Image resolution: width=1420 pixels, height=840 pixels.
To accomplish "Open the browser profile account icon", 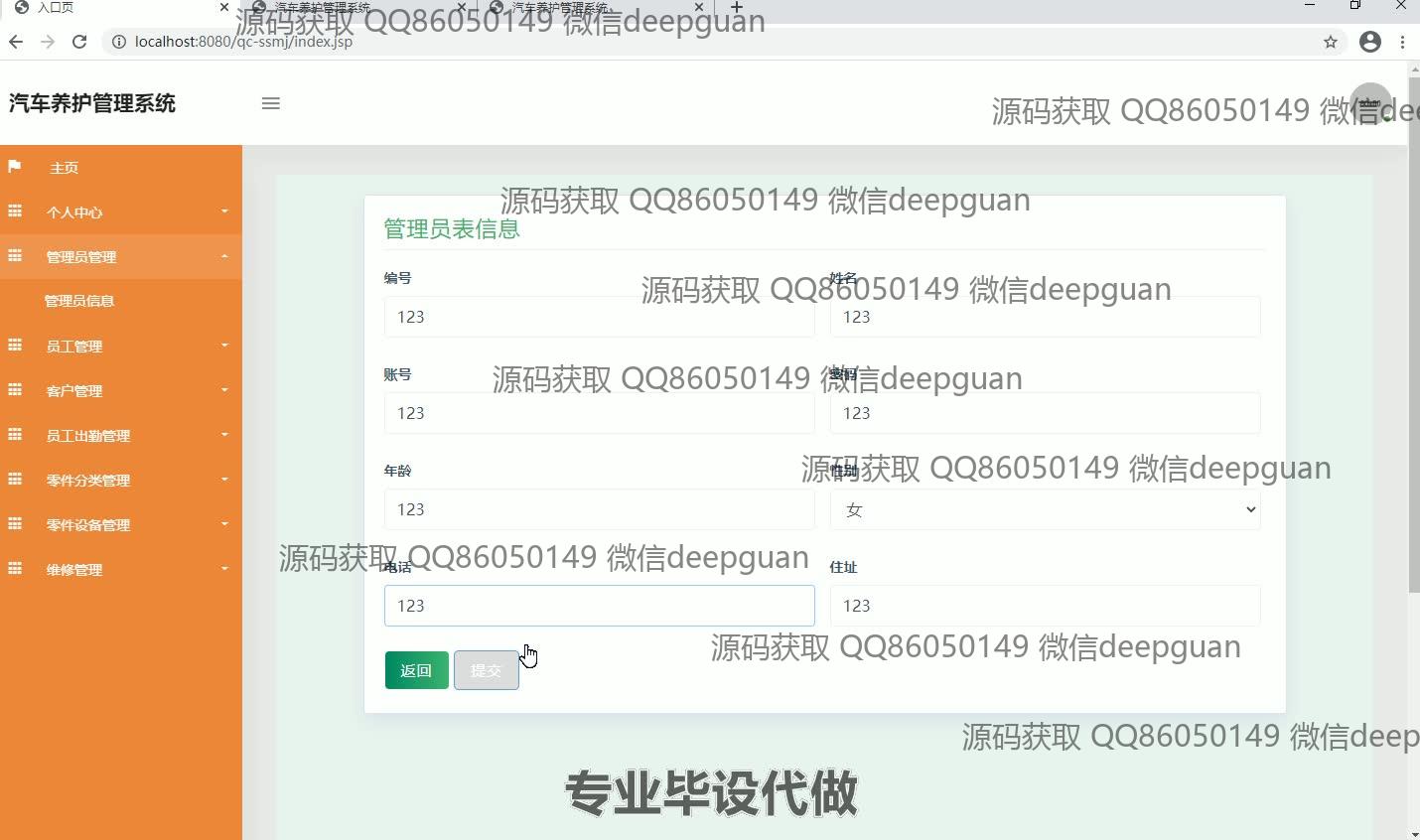I will point(1370,42).
